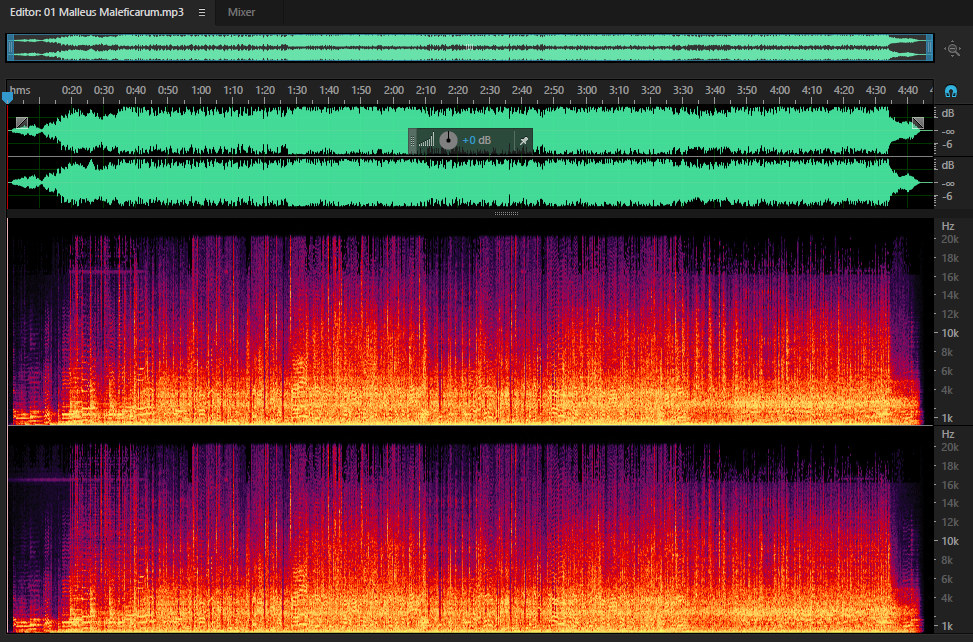Toggle the blue snapping magnet icon
This screenshot has width=973, height=642.
click(950, 92)
